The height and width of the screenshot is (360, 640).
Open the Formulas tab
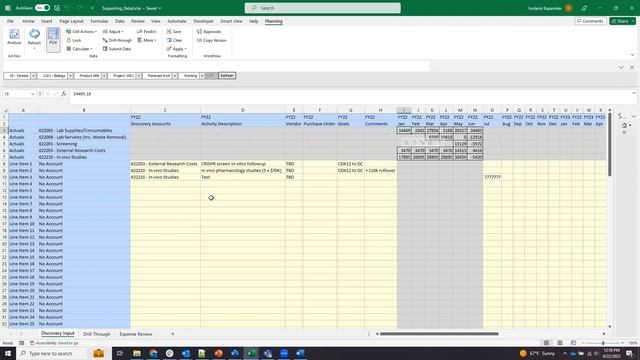click(x=99, y=21)
